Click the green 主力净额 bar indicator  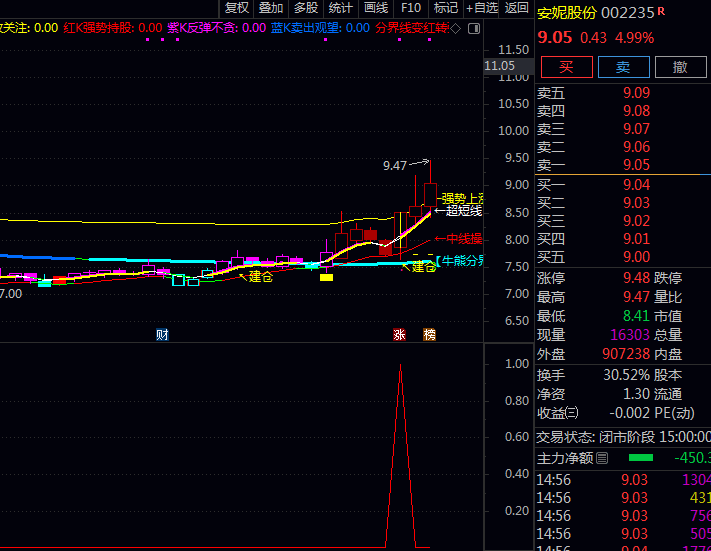pos(640,458)
